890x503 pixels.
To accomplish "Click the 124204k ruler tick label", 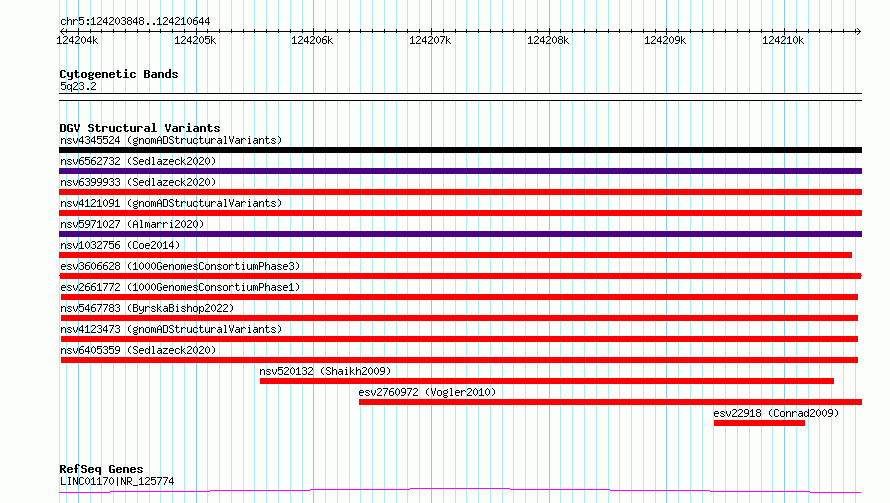I will 77,40.
